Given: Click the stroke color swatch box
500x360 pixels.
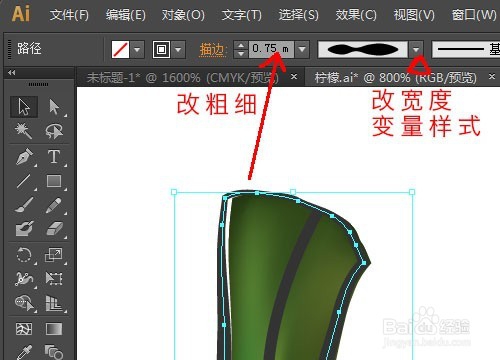Looking at the screenshot, I should tap(161, 50).
